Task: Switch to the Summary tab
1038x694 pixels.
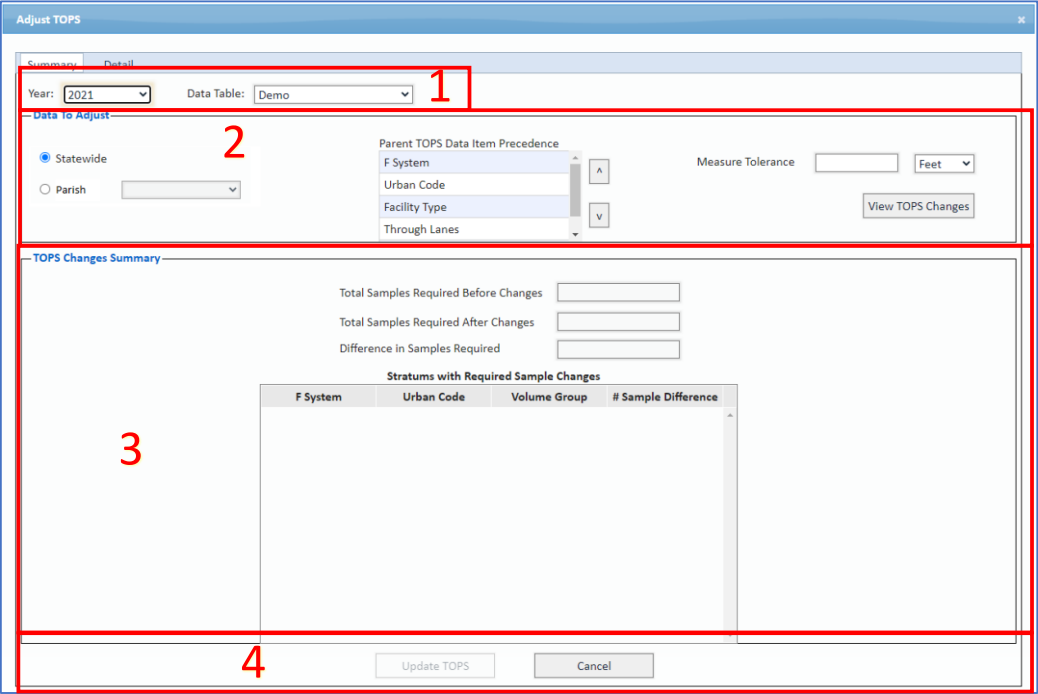Action: point(52,64)
